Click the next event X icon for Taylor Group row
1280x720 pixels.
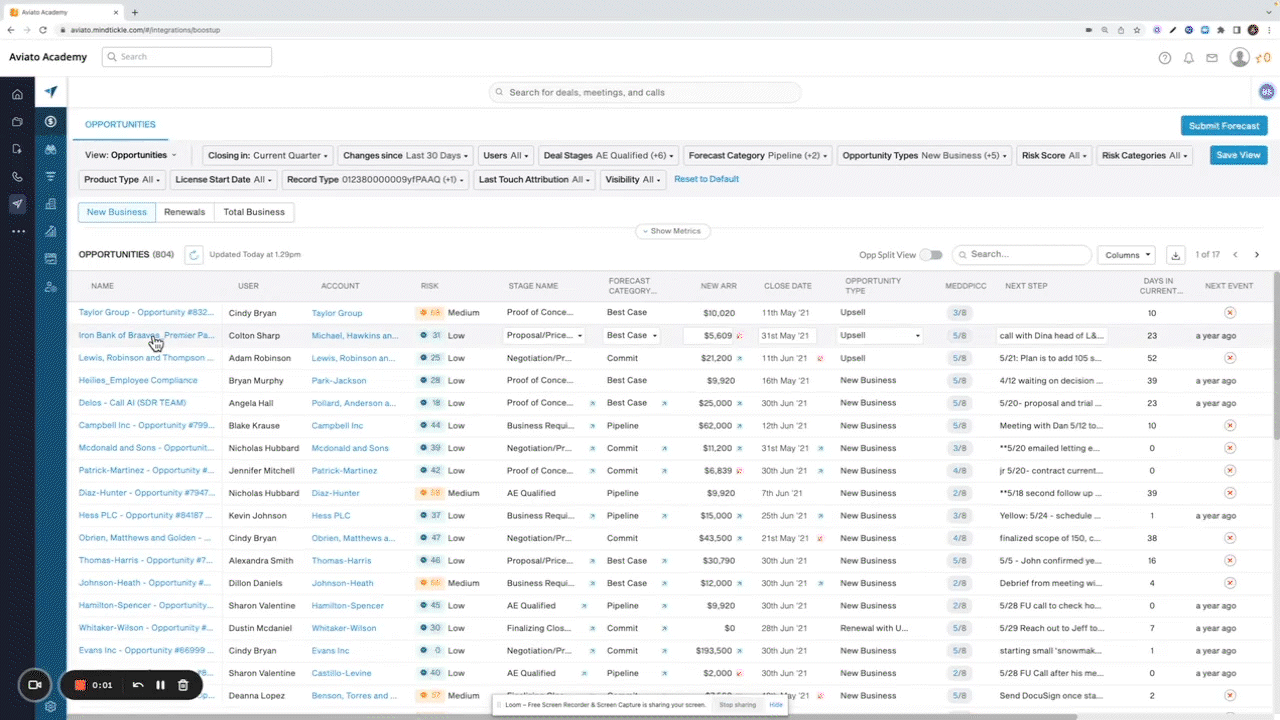tap(1230, 313)
